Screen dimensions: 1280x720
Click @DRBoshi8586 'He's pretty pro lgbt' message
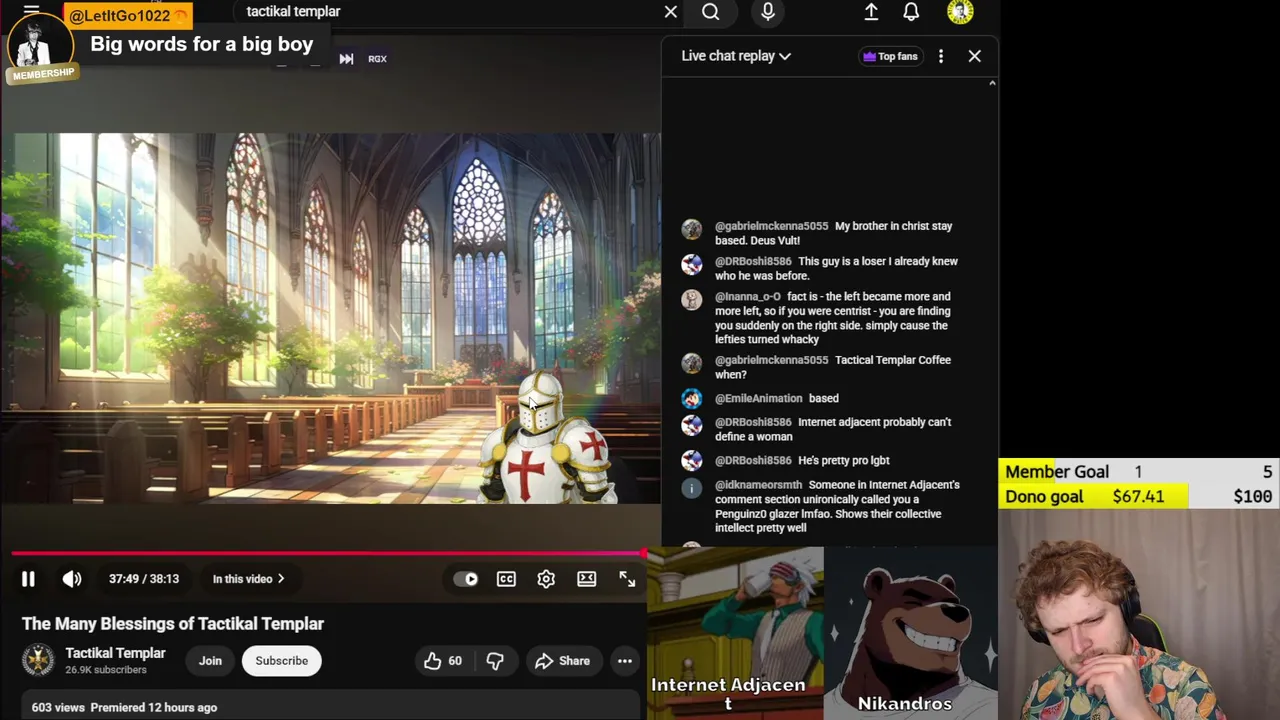844,461
